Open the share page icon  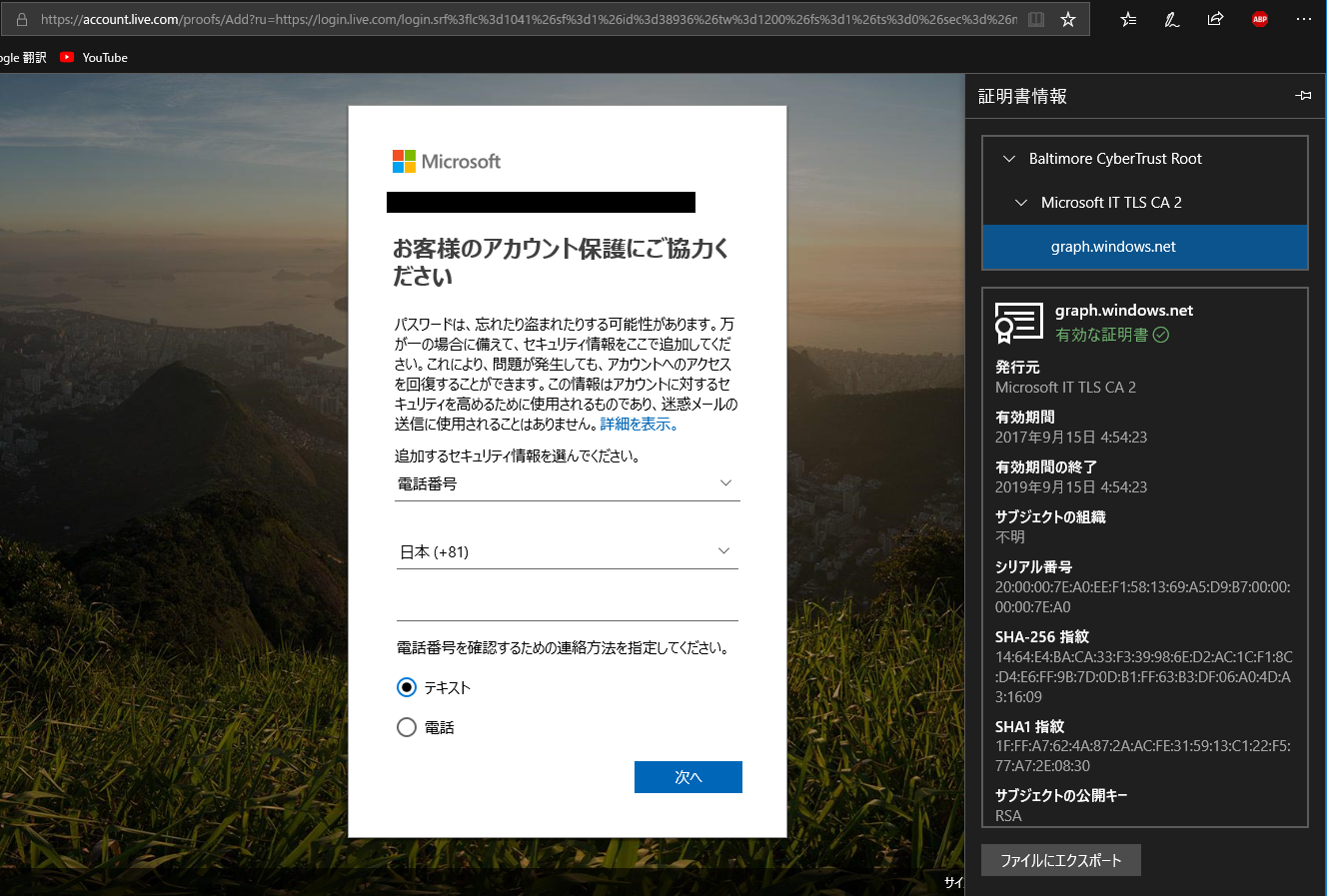1215,19
